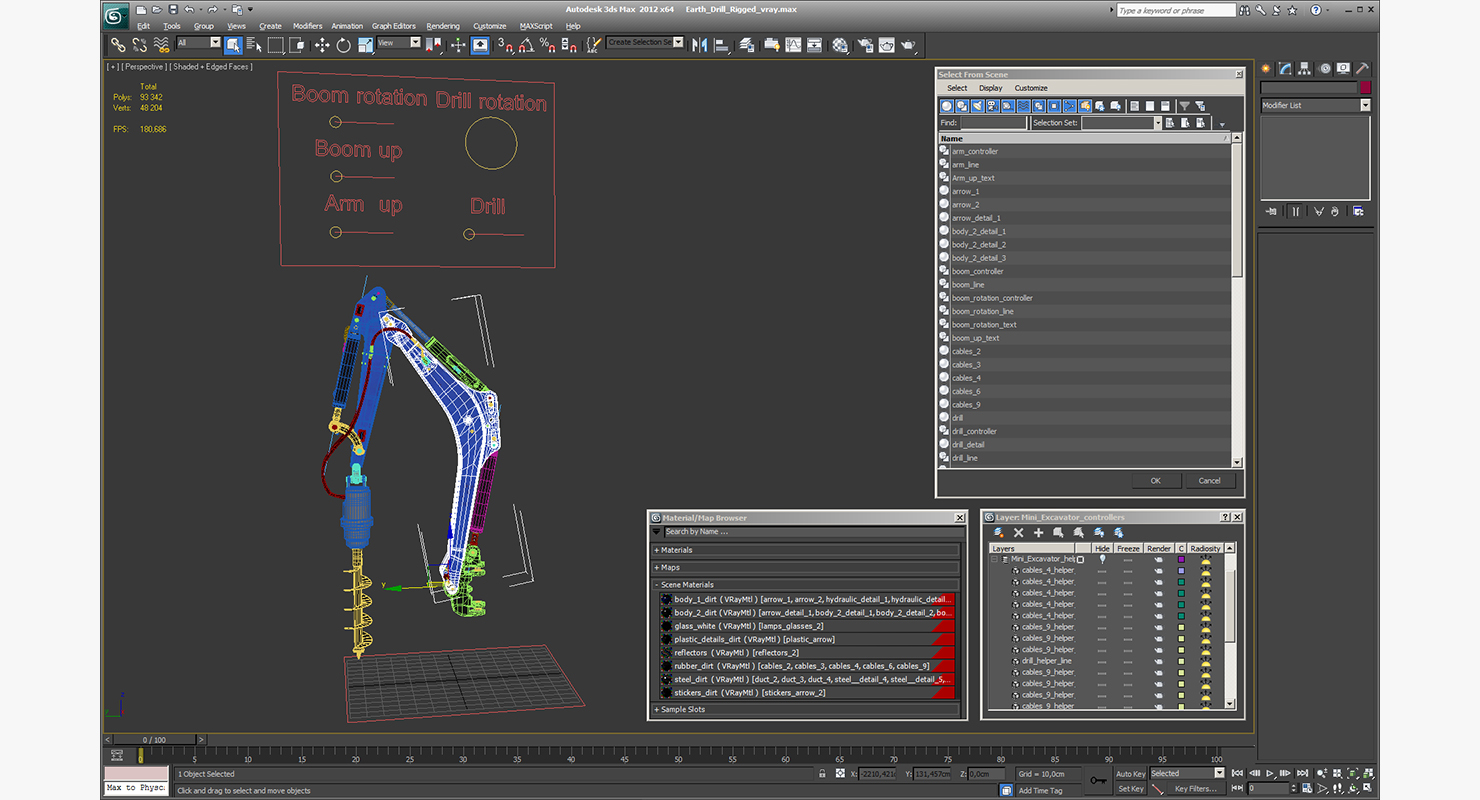Screen dimensions: 1480x800
Task: Switch to the Create command panel tab
Action: click(1266, 69)
